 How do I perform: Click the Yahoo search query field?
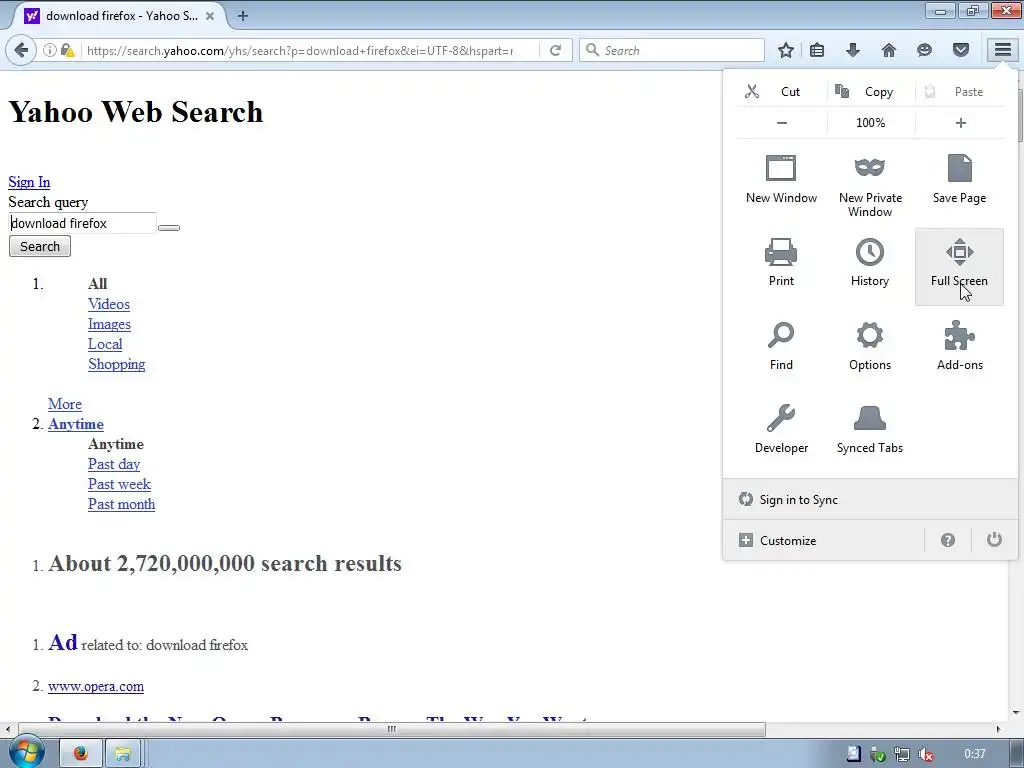(x=82, y=223)
